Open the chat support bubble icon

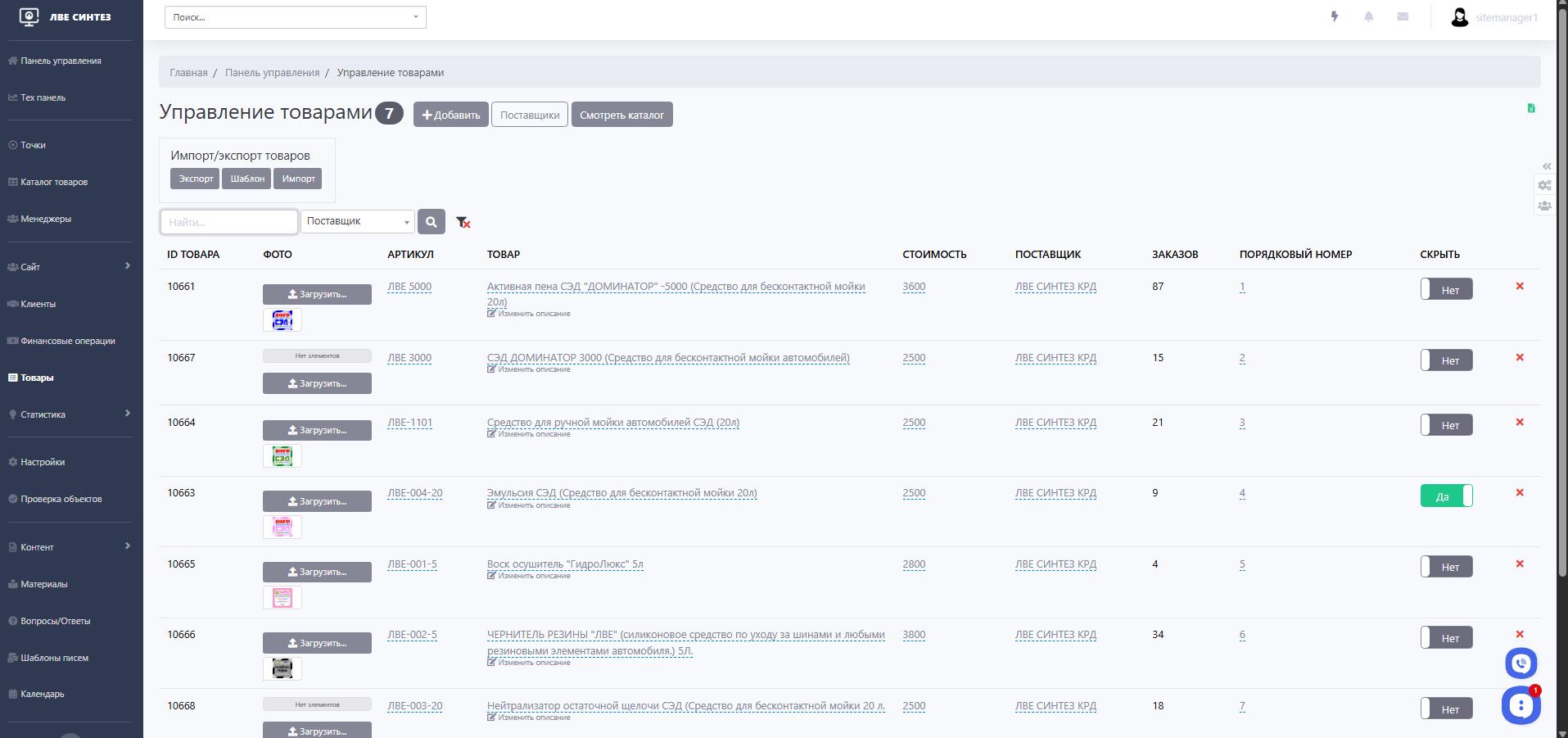1521,705
